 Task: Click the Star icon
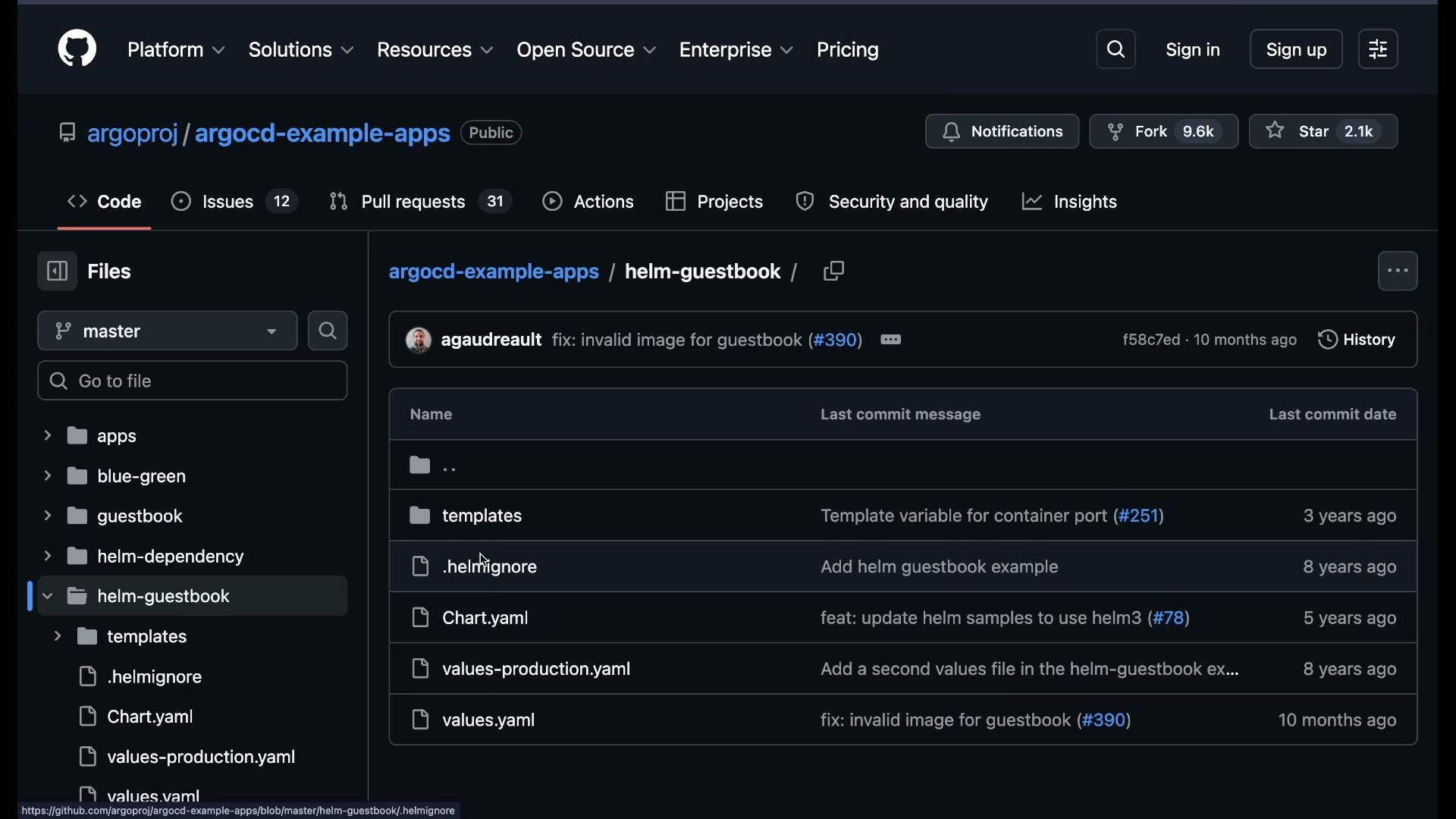coord(1276,131)
